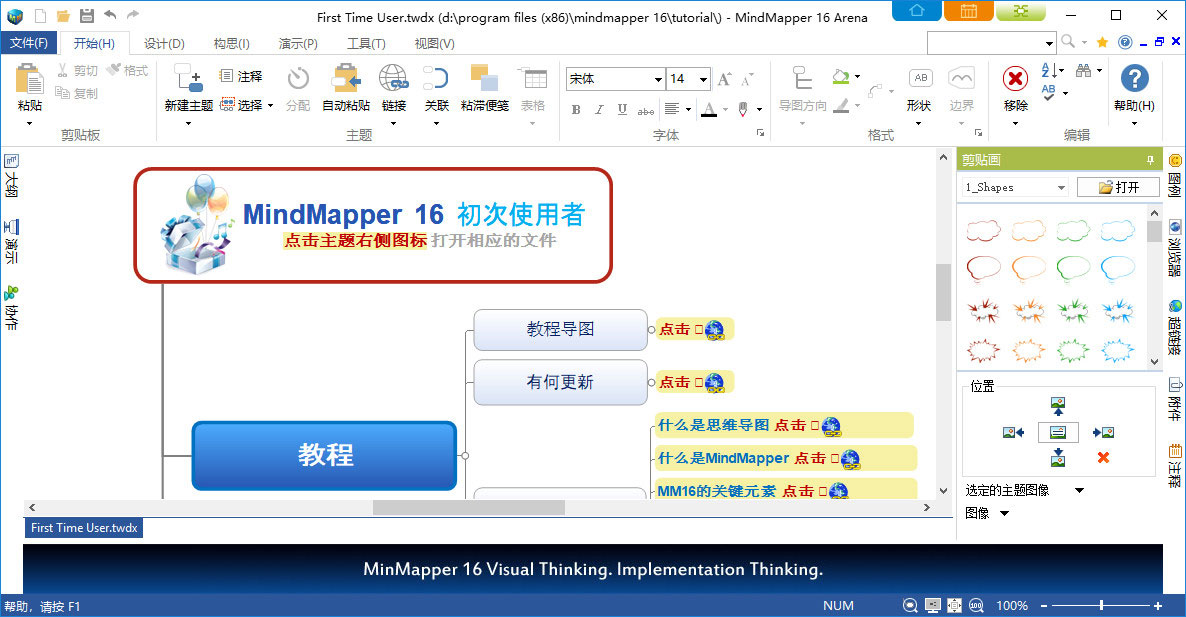Open Help with the blue question mark

click(1134, 79)
